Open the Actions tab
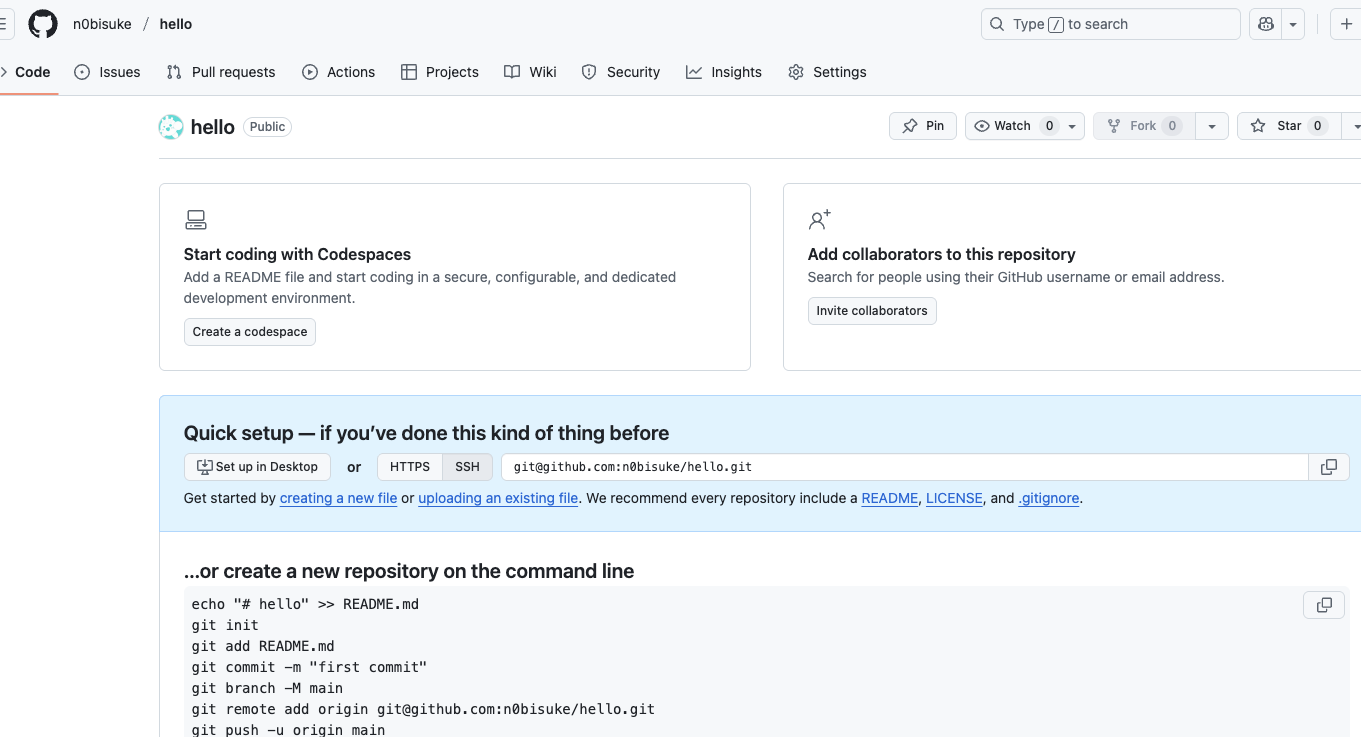This screenshot has width=1361, height=737. click(x=338, y=72)
